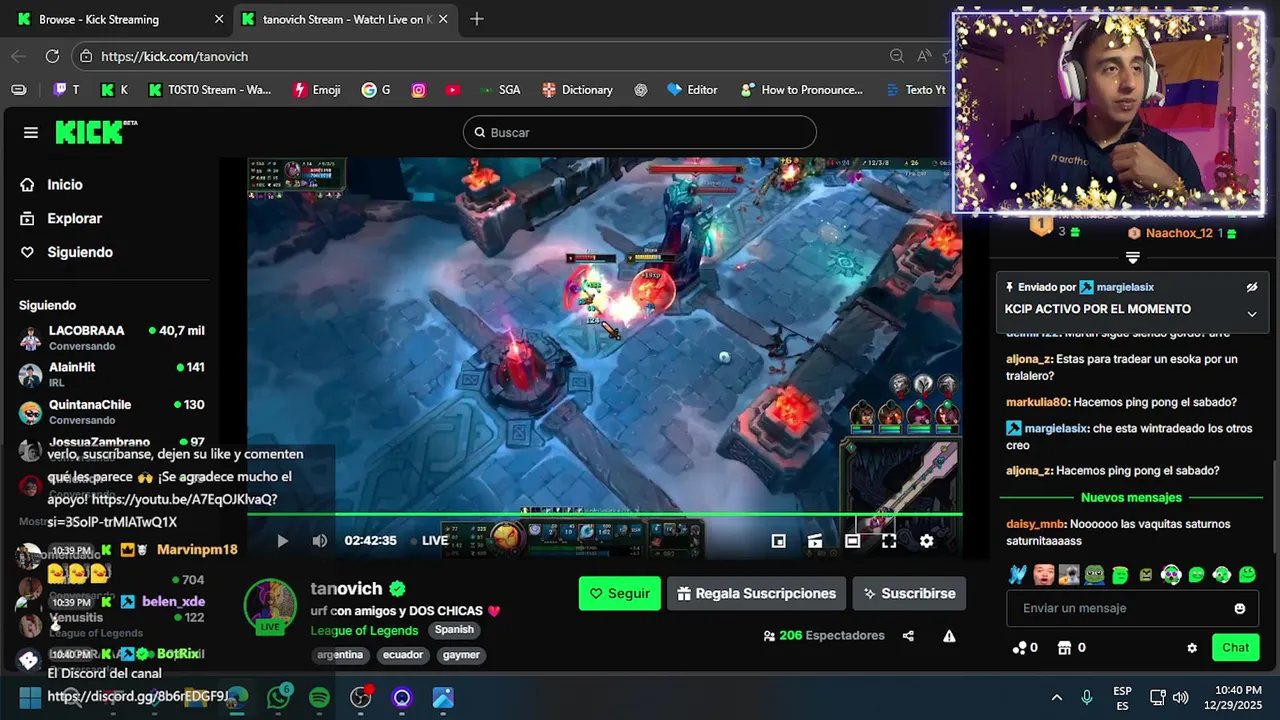Select the tanovich Stream tab

tap(346, 19)
